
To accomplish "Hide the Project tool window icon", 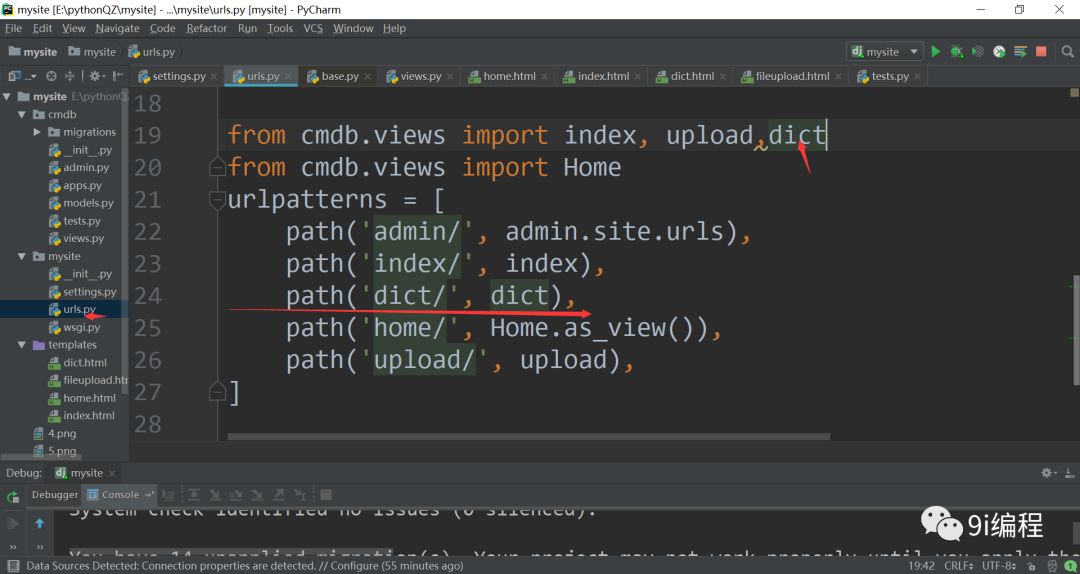I will 118,76.
